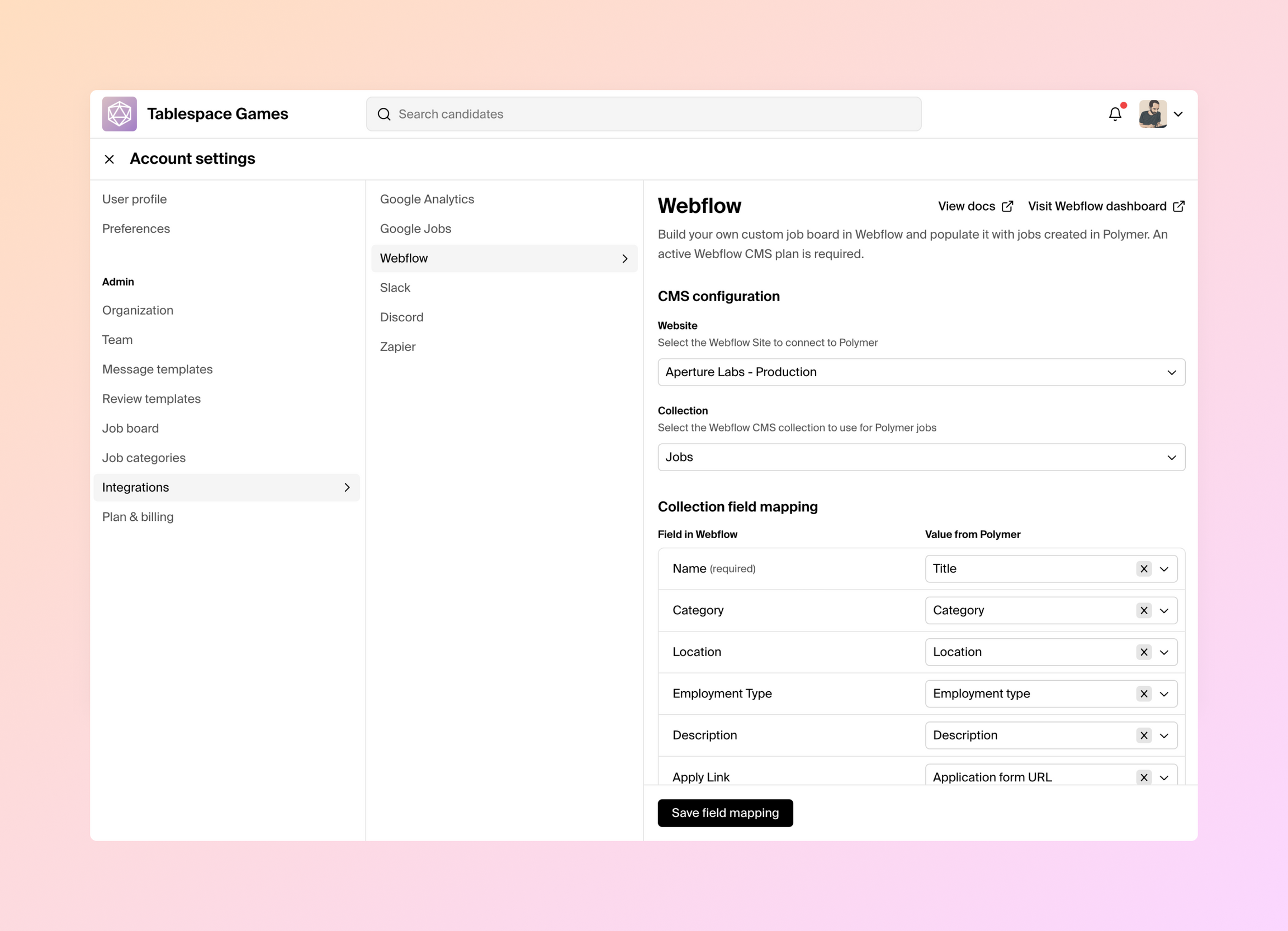Select the Zapier integration
Screen dimensions: 1288x931
tap(397, 347)
